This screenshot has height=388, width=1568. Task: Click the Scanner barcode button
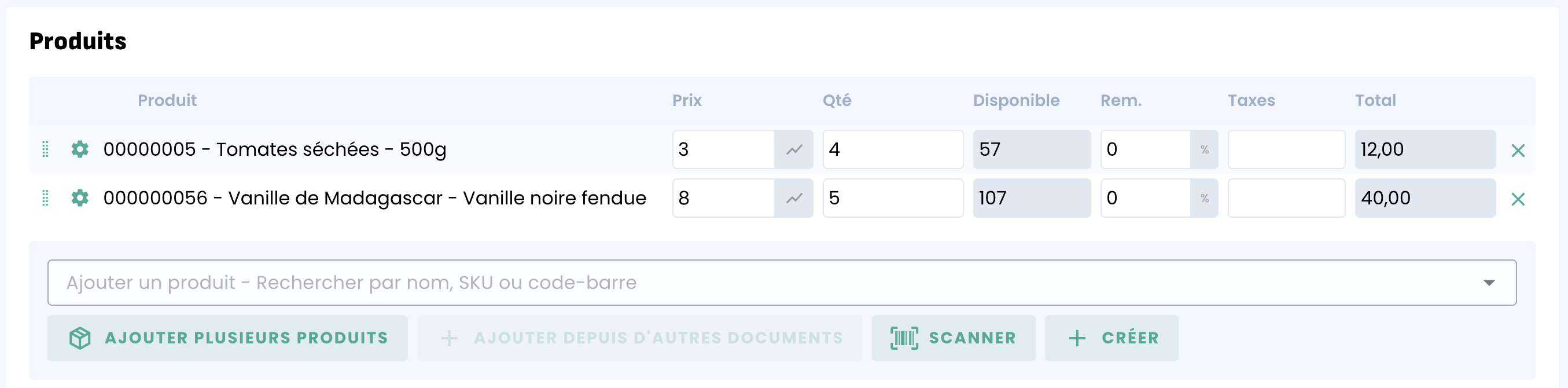tap(953, 338)
